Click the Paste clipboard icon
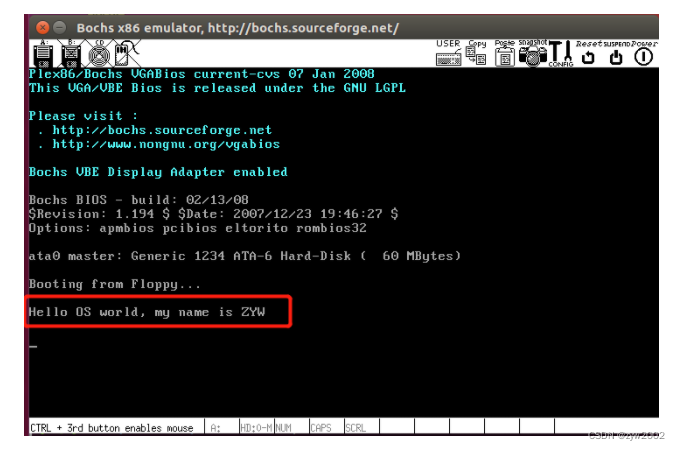The width and height of the screenshot is (680, 450). tap(504, 53)
